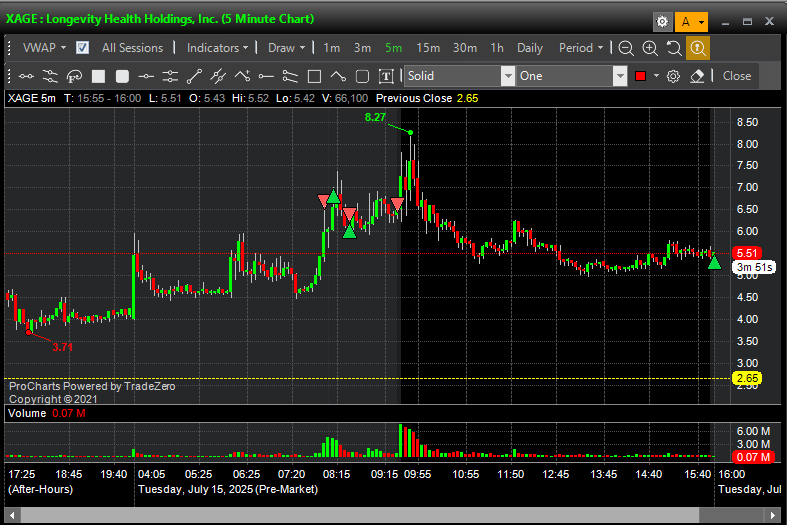Open the One line width combo box
Image resolution: width=787 pixels, height=525 pixels.
tap(571, 76)
